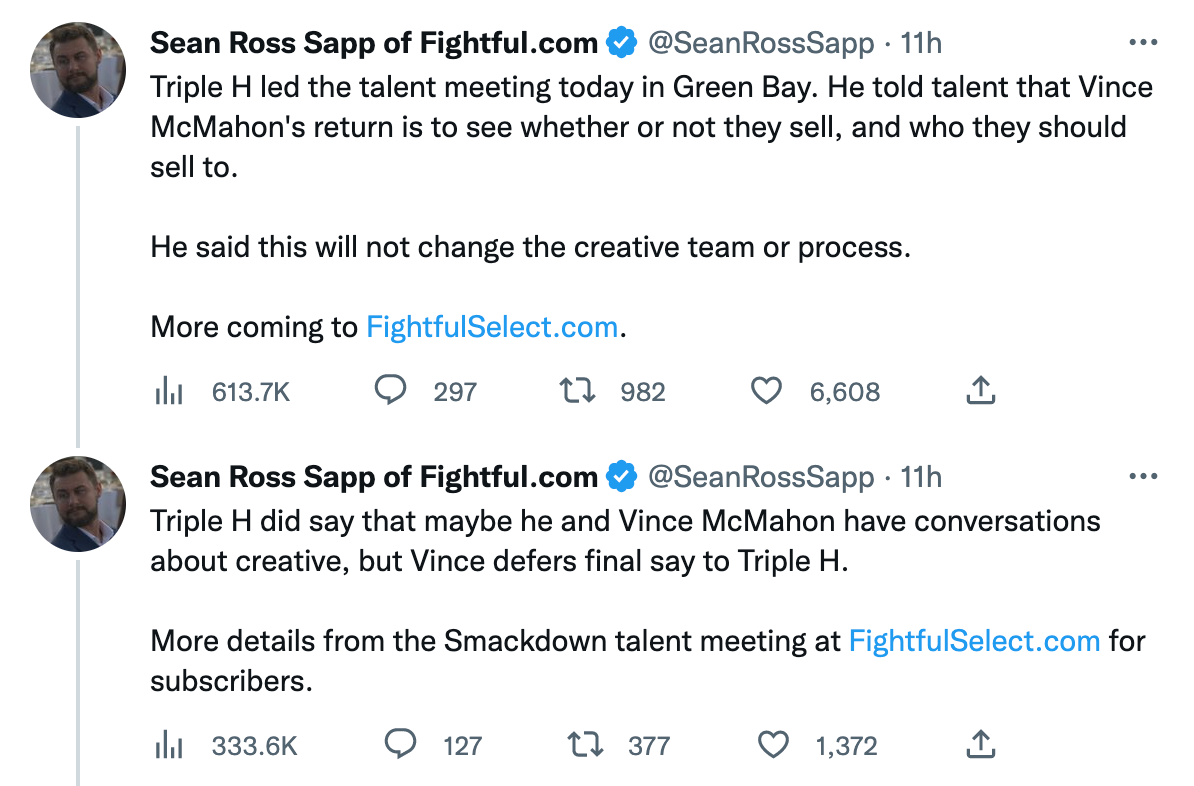The width and height of the screenshot is (1194, 786).
Task: Retweet the second tweet with 377 retweets
Action: point(584,745)
